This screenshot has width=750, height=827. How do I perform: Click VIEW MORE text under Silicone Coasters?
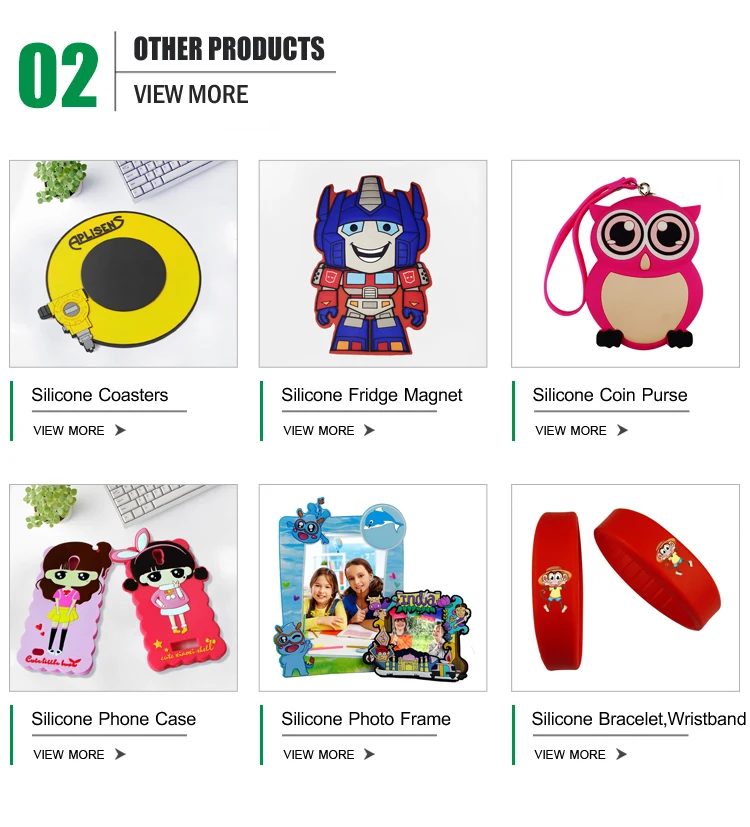[x=69, y=430]
